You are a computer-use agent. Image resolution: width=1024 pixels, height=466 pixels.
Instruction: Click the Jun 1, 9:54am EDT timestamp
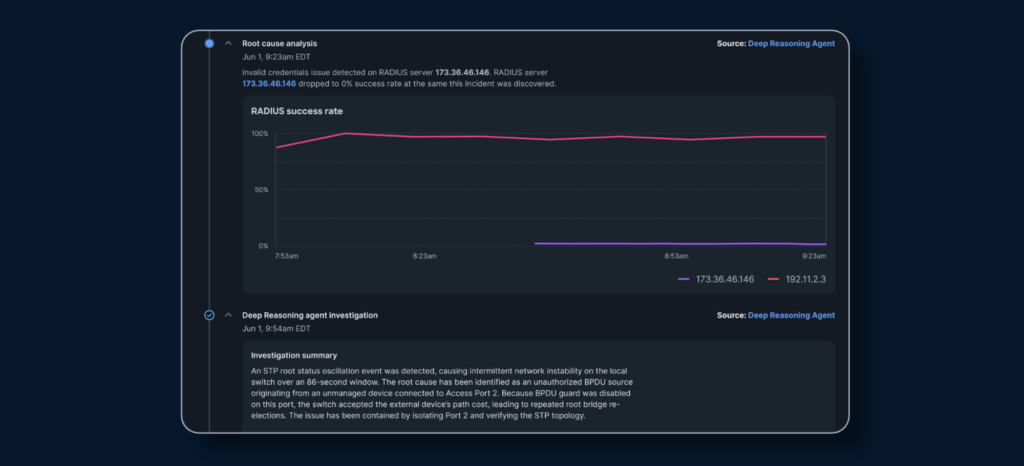click(276, 328)
